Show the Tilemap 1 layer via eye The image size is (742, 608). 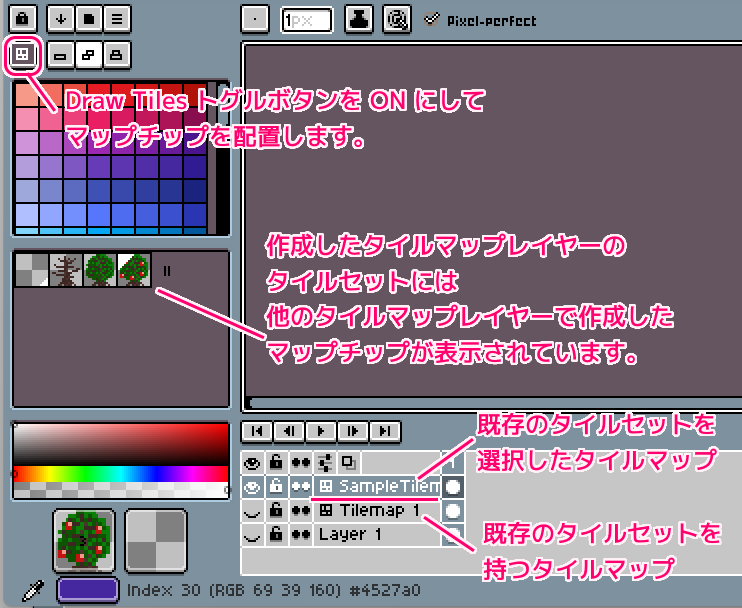pyautogui.click(x=252, y=511)
